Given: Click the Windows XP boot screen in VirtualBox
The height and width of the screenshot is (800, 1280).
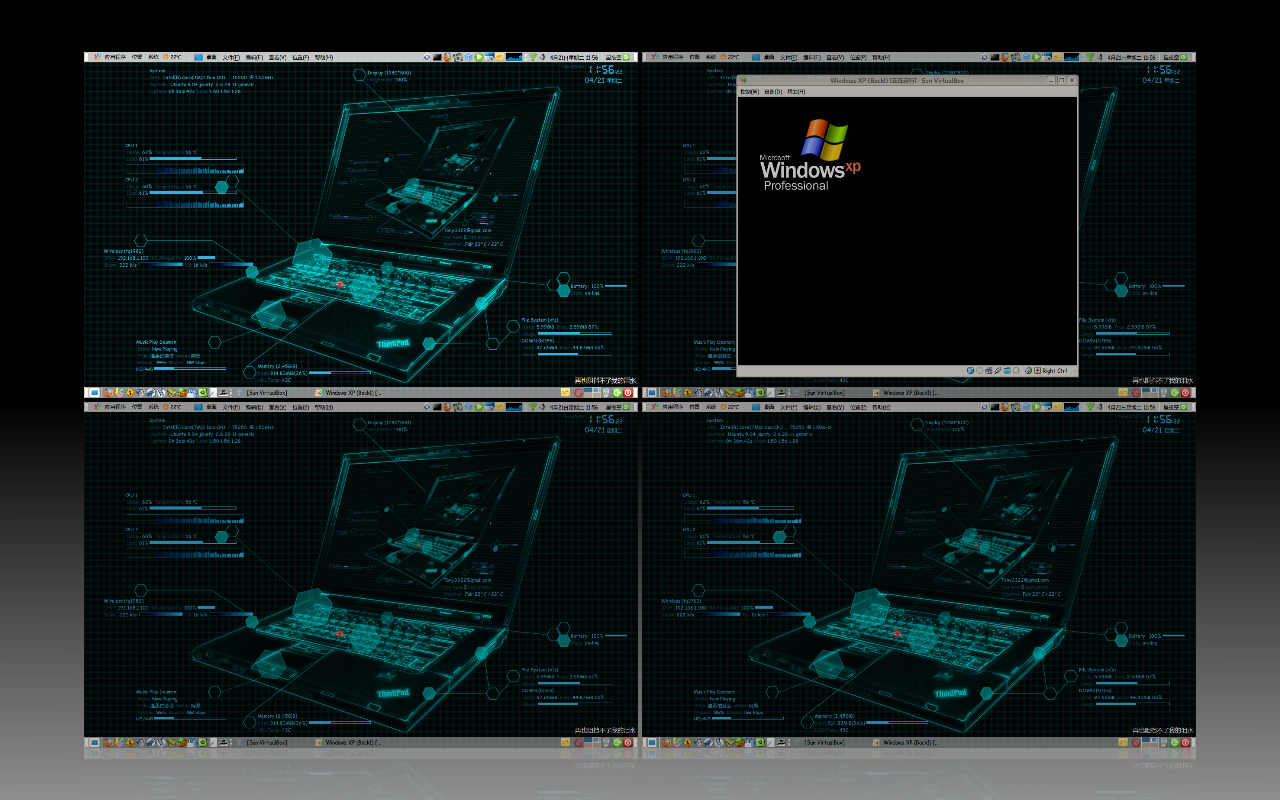Looking at the screenshot, I should click(x=907, y=230).
